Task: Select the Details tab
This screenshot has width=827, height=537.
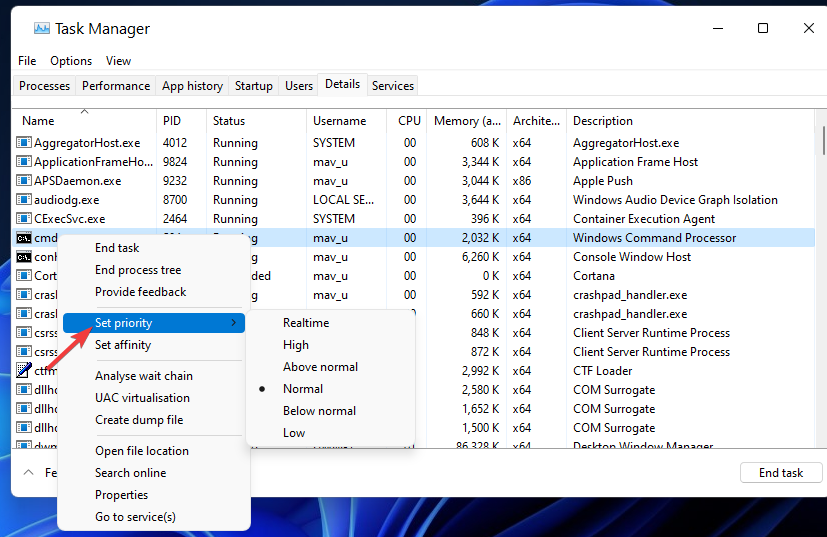Action: (342, 84)
